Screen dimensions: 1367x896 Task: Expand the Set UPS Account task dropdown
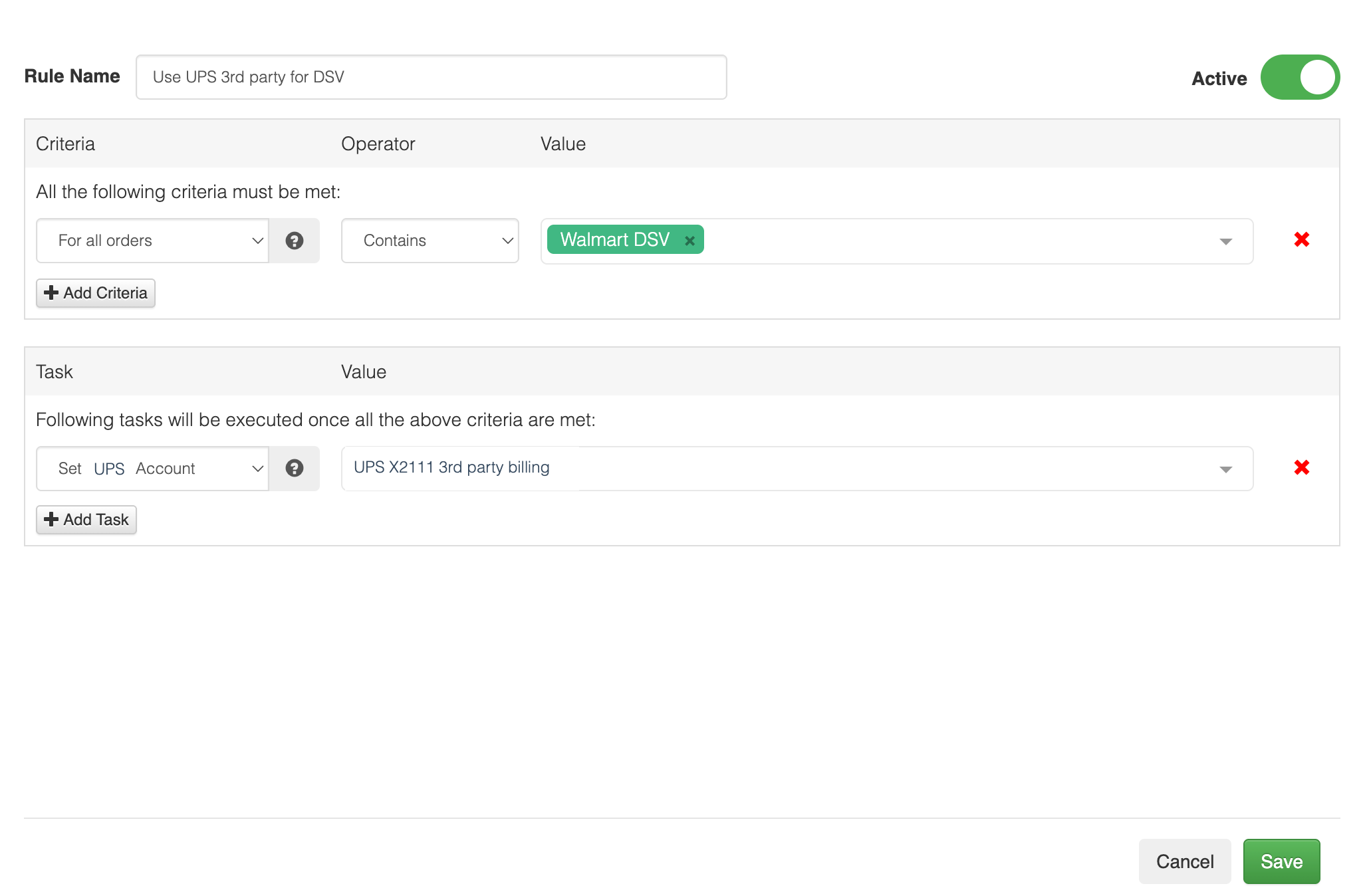pyautogui.click(x=153, y=469)
